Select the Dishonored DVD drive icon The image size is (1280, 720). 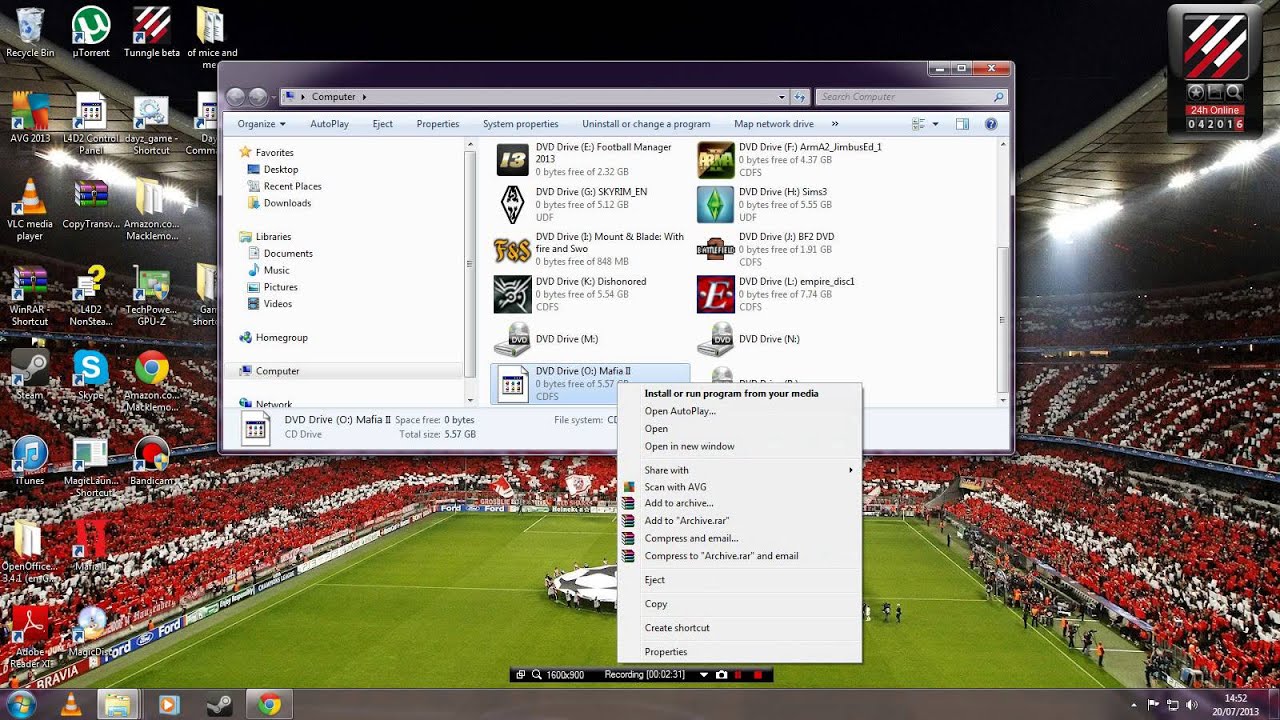[x=513, y=295]
